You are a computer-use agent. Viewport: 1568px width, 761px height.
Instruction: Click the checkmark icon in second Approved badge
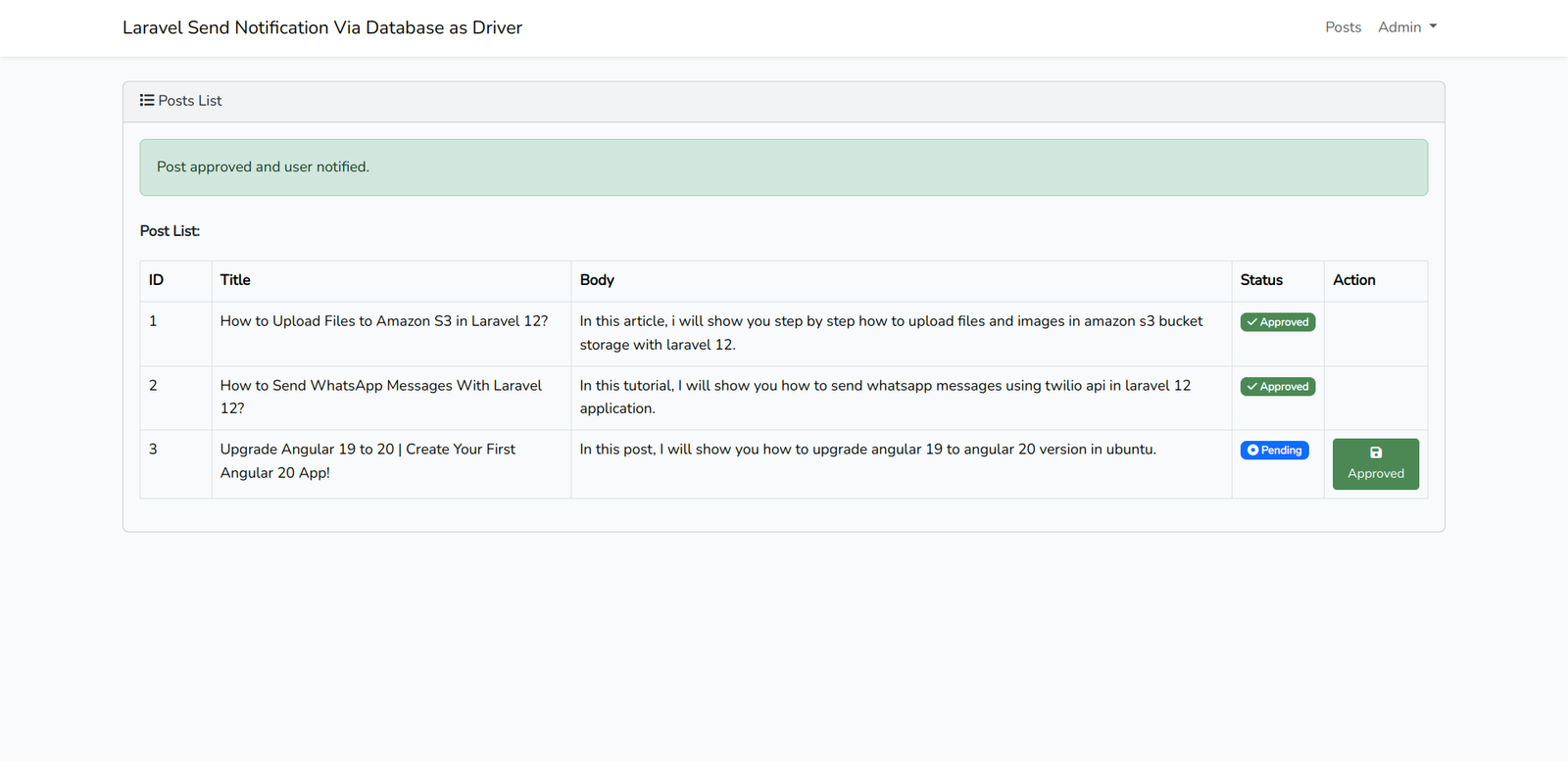pos(1251,387)
